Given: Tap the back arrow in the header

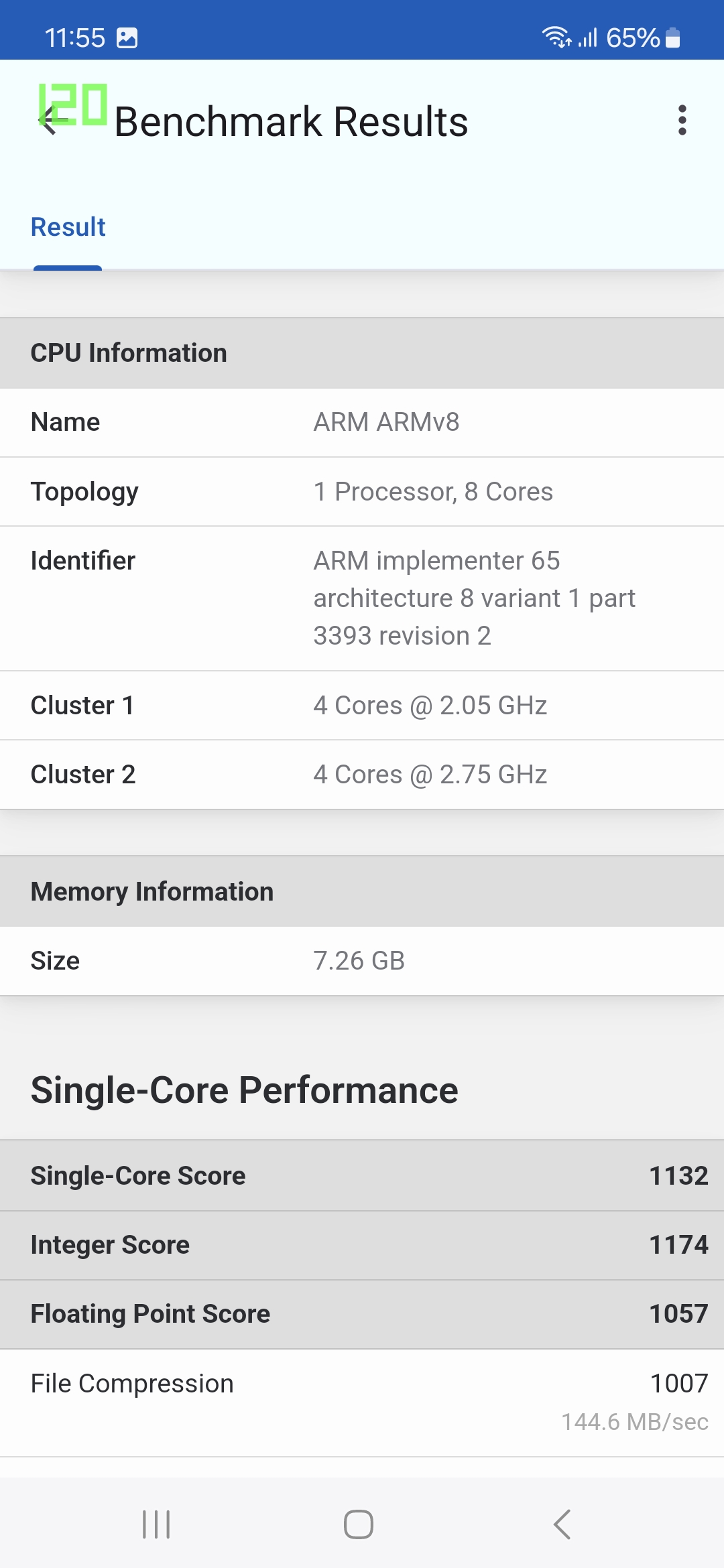Looking at the screenshot, I should (48, 121).
